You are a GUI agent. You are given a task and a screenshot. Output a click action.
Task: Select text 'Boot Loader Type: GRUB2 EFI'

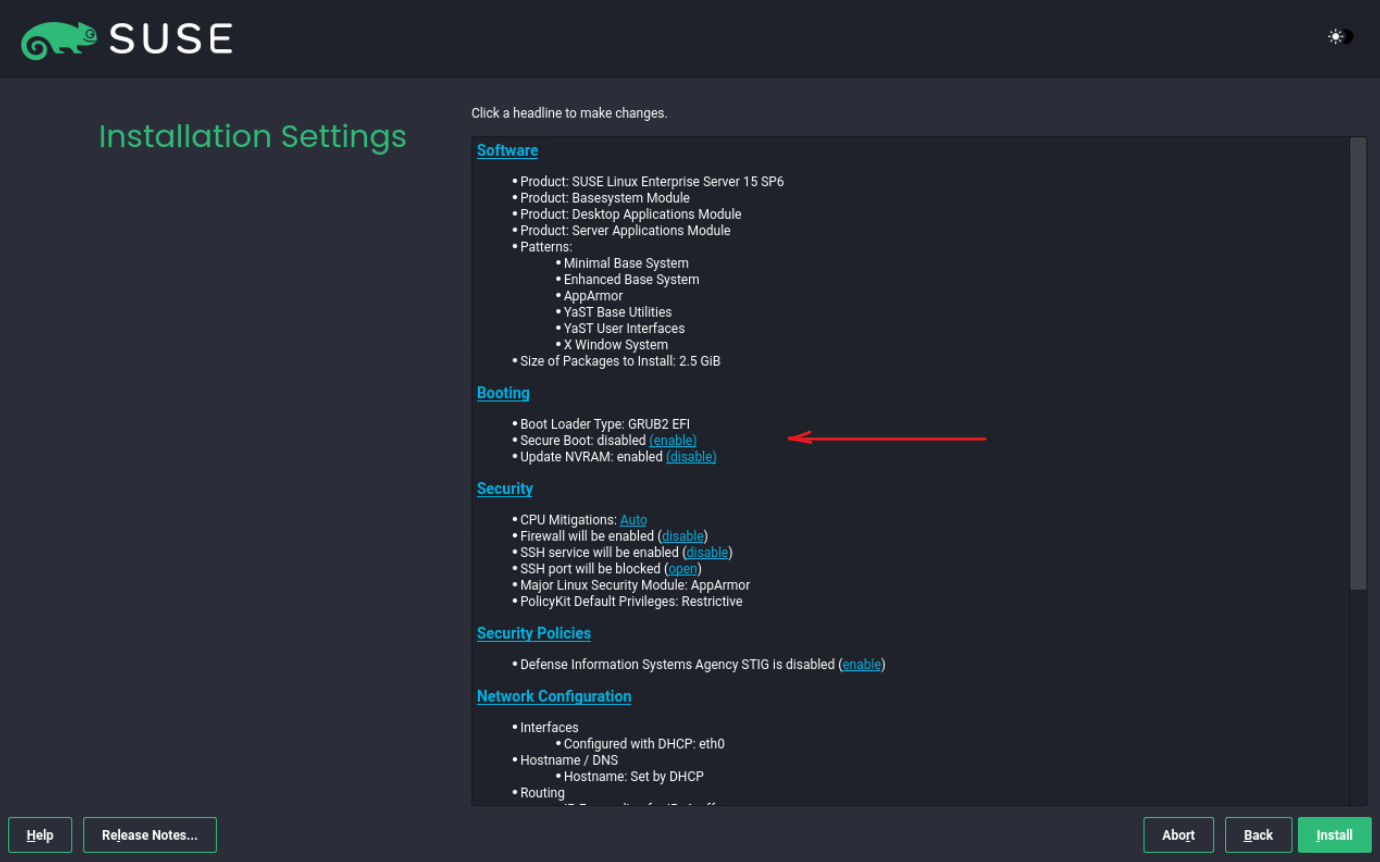point(605,424)
